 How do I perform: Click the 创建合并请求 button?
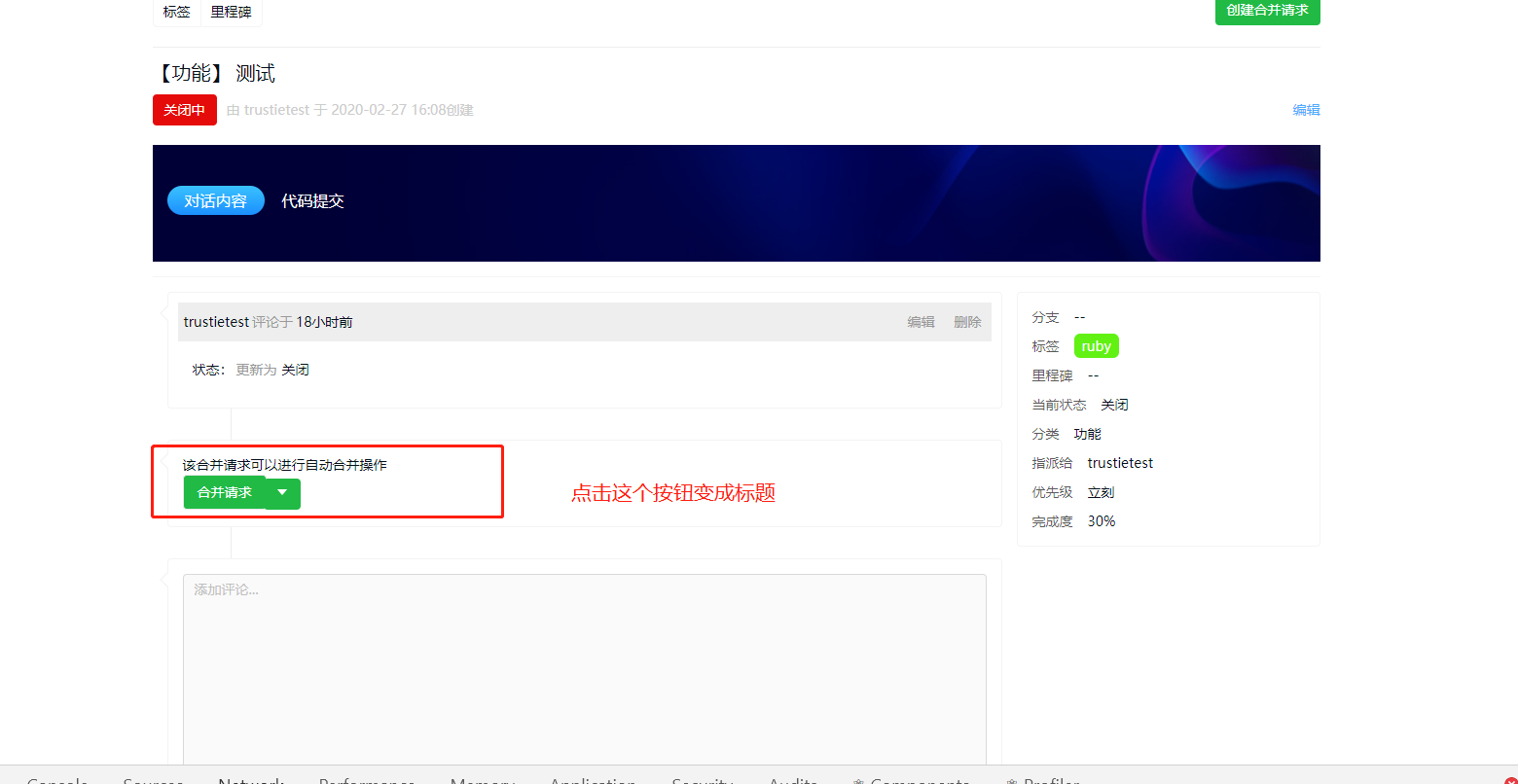1267,11
